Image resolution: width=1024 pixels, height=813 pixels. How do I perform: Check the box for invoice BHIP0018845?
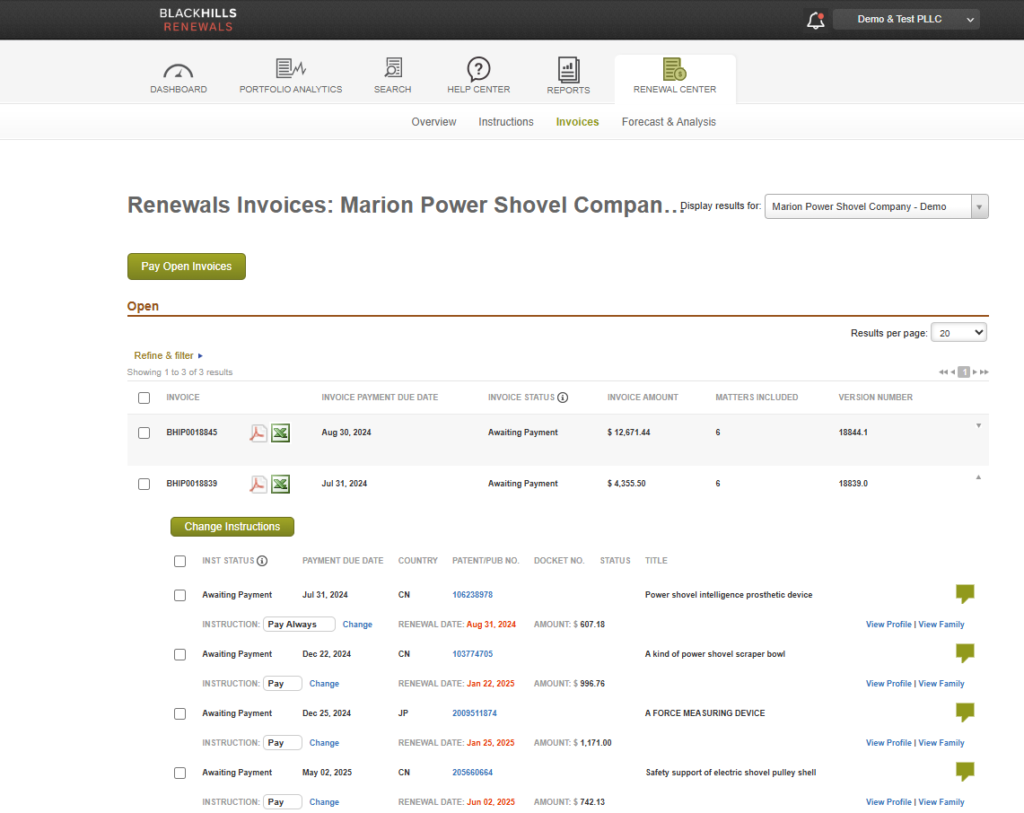144,433
